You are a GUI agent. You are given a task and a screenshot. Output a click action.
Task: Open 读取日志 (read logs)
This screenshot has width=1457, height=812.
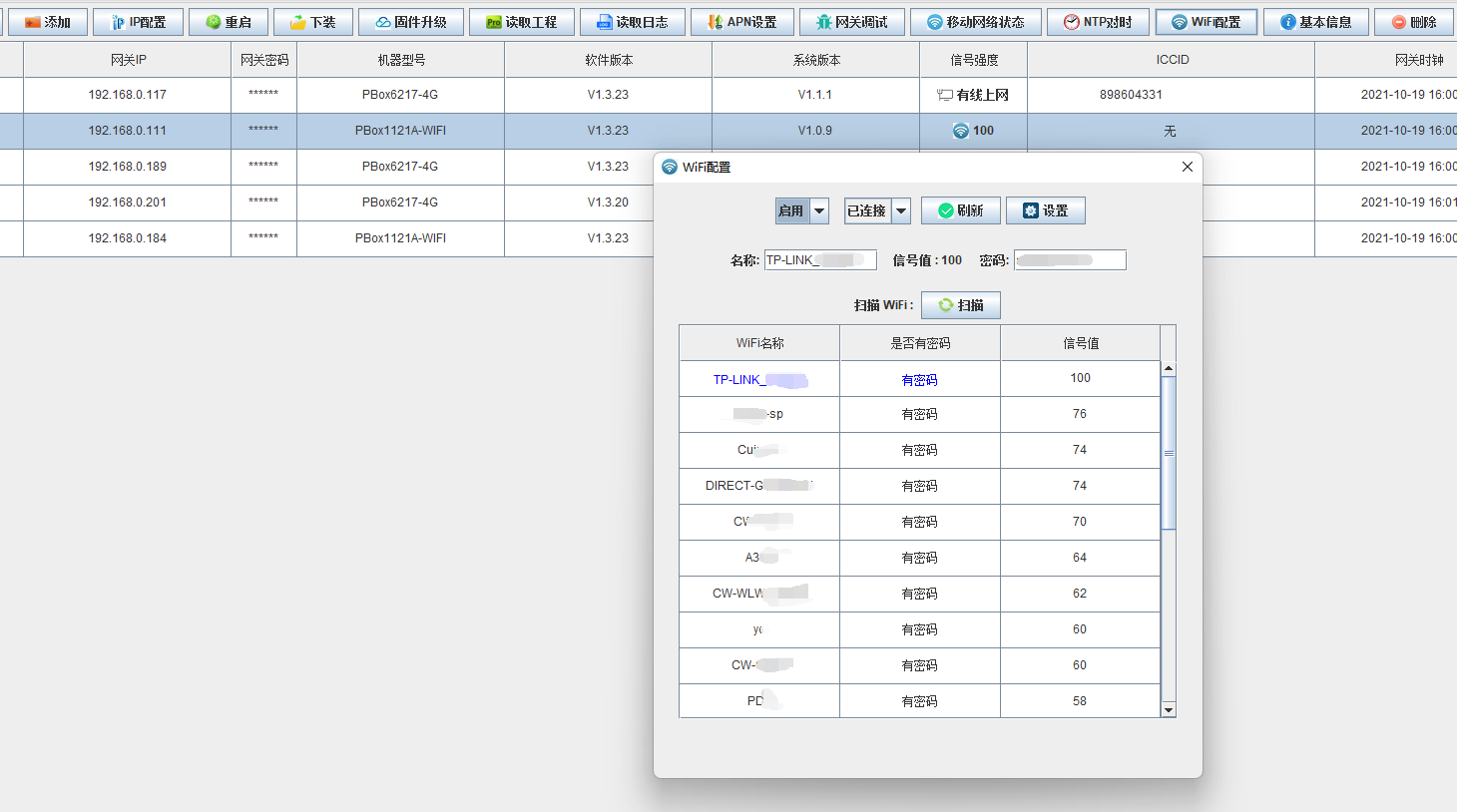tap(633, 22)
